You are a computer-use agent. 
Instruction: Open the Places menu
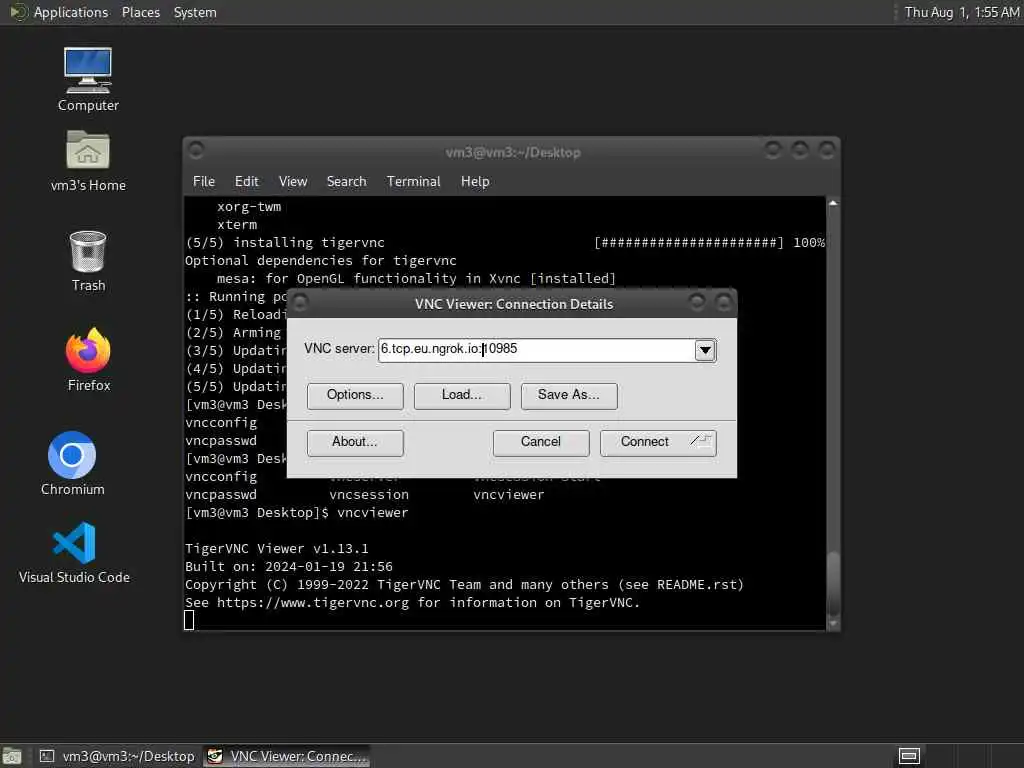(140, 12)
